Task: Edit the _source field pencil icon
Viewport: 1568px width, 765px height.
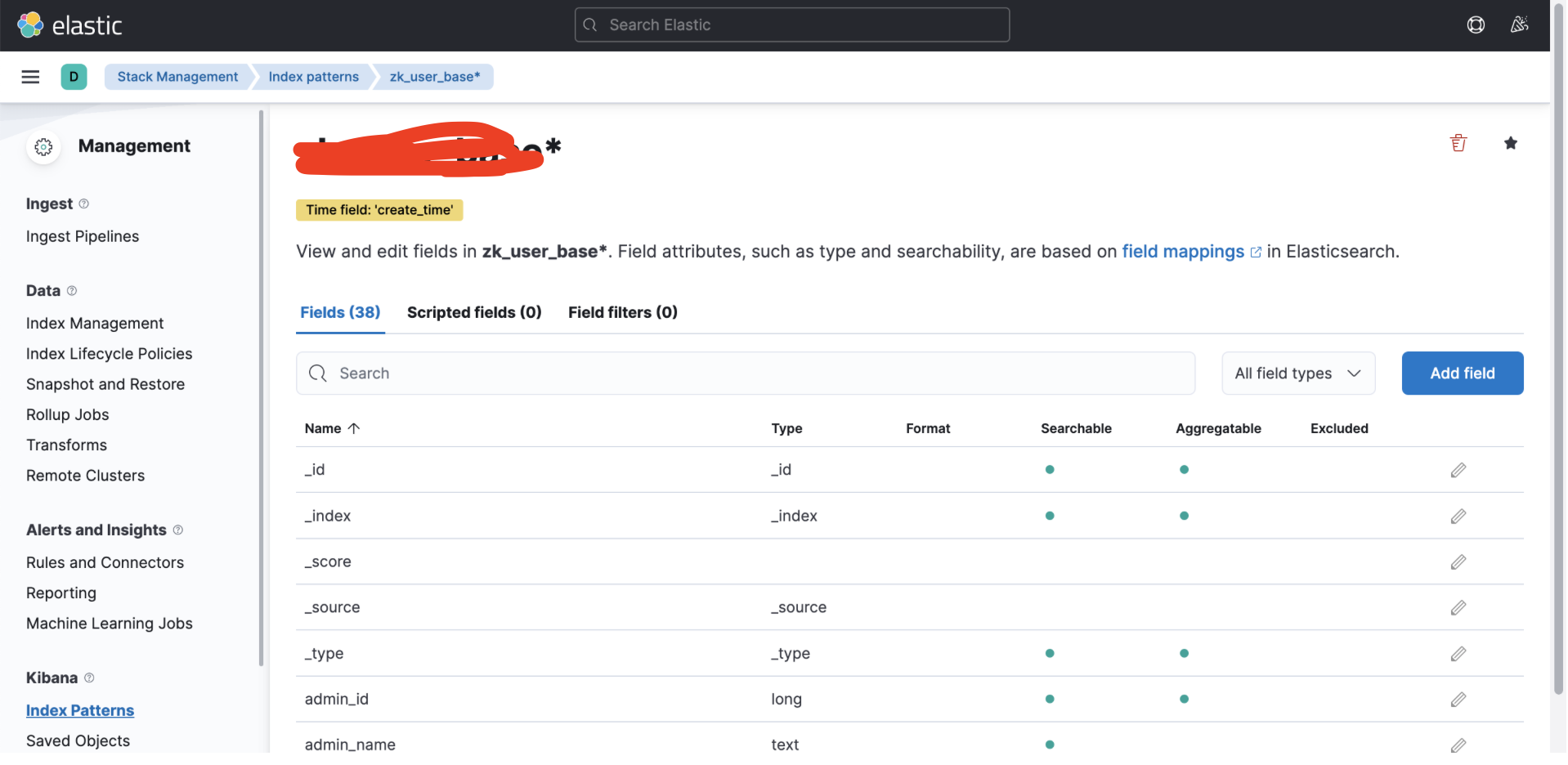Action: click(1458, 607)
